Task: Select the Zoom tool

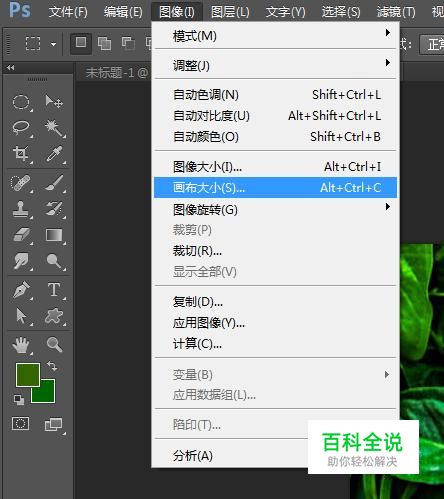Action: coord(54,344)
